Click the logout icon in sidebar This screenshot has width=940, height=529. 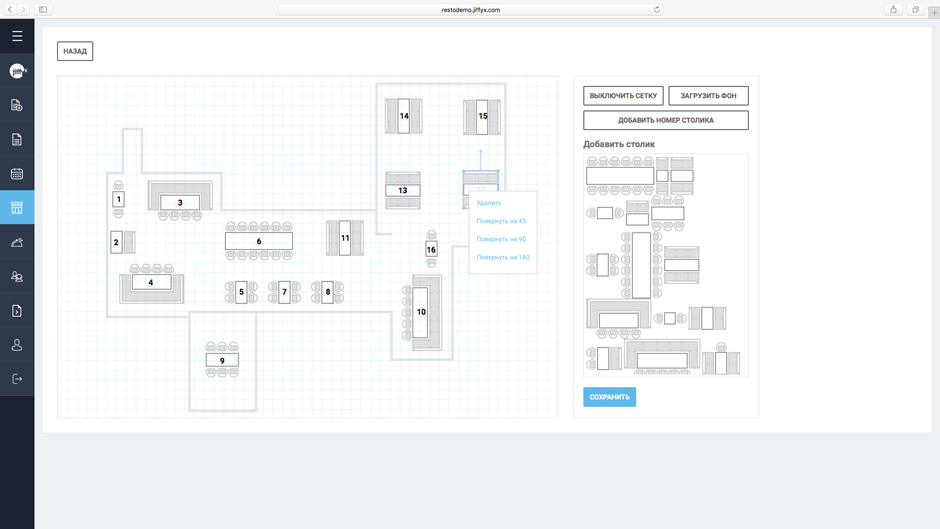17,379
